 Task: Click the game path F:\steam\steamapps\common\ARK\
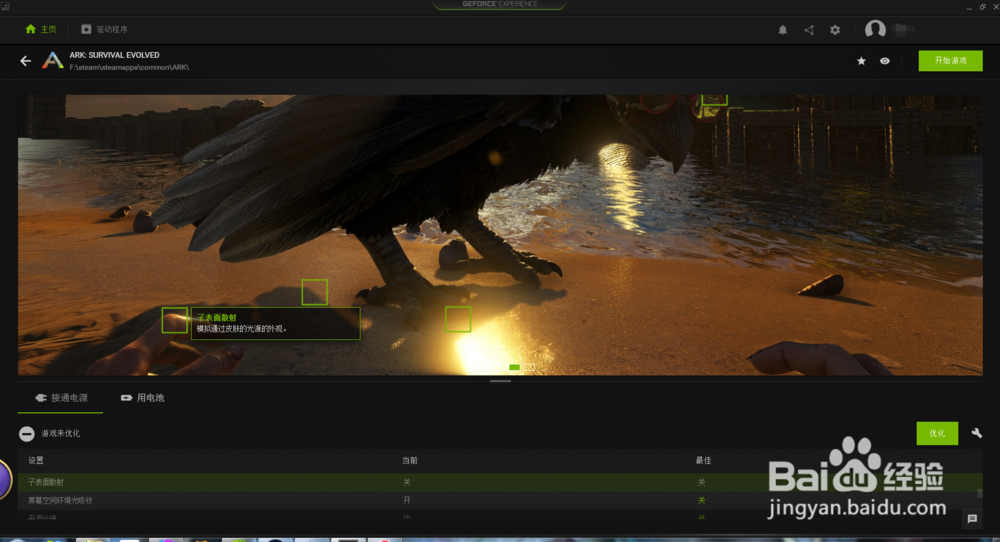tap(129, 67)
